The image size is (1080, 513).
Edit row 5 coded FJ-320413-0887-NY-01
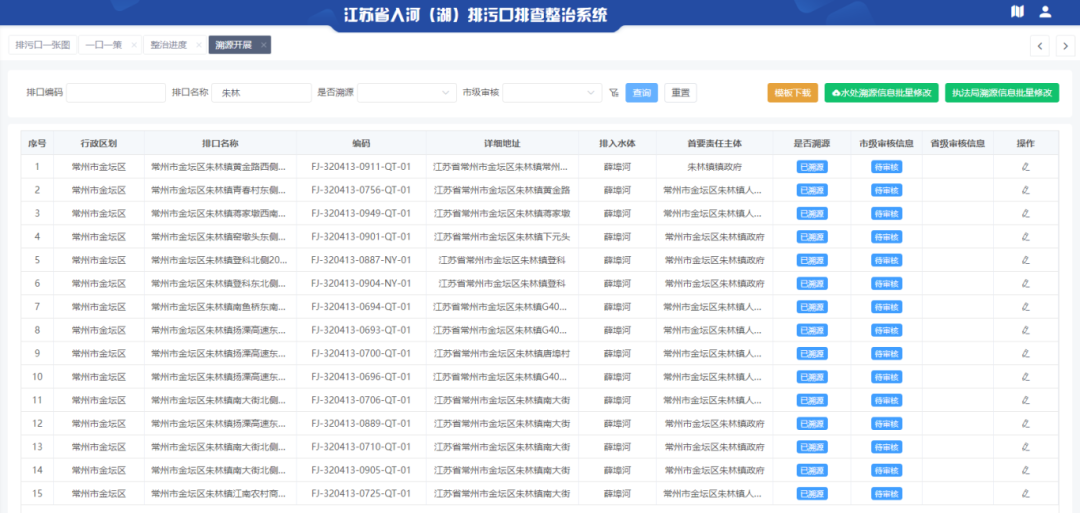[x=1026, y=260]
